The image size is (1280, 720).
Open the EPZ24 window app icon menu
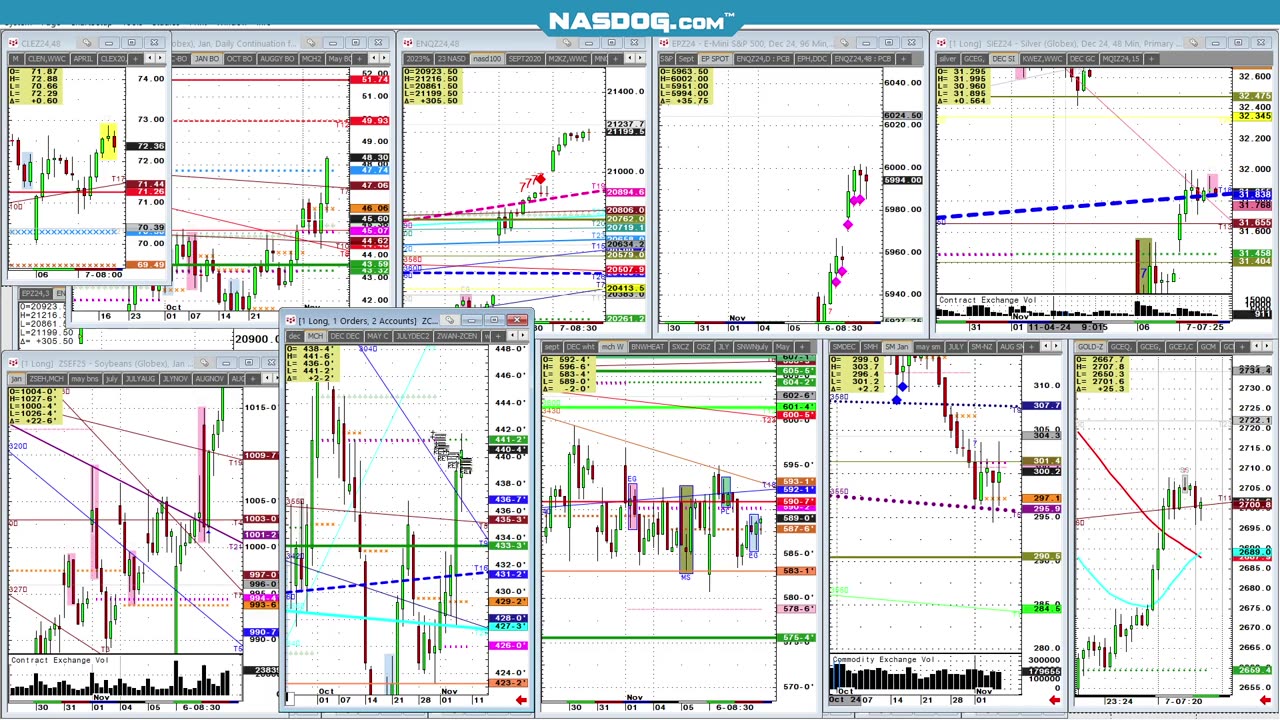(663, 43)
